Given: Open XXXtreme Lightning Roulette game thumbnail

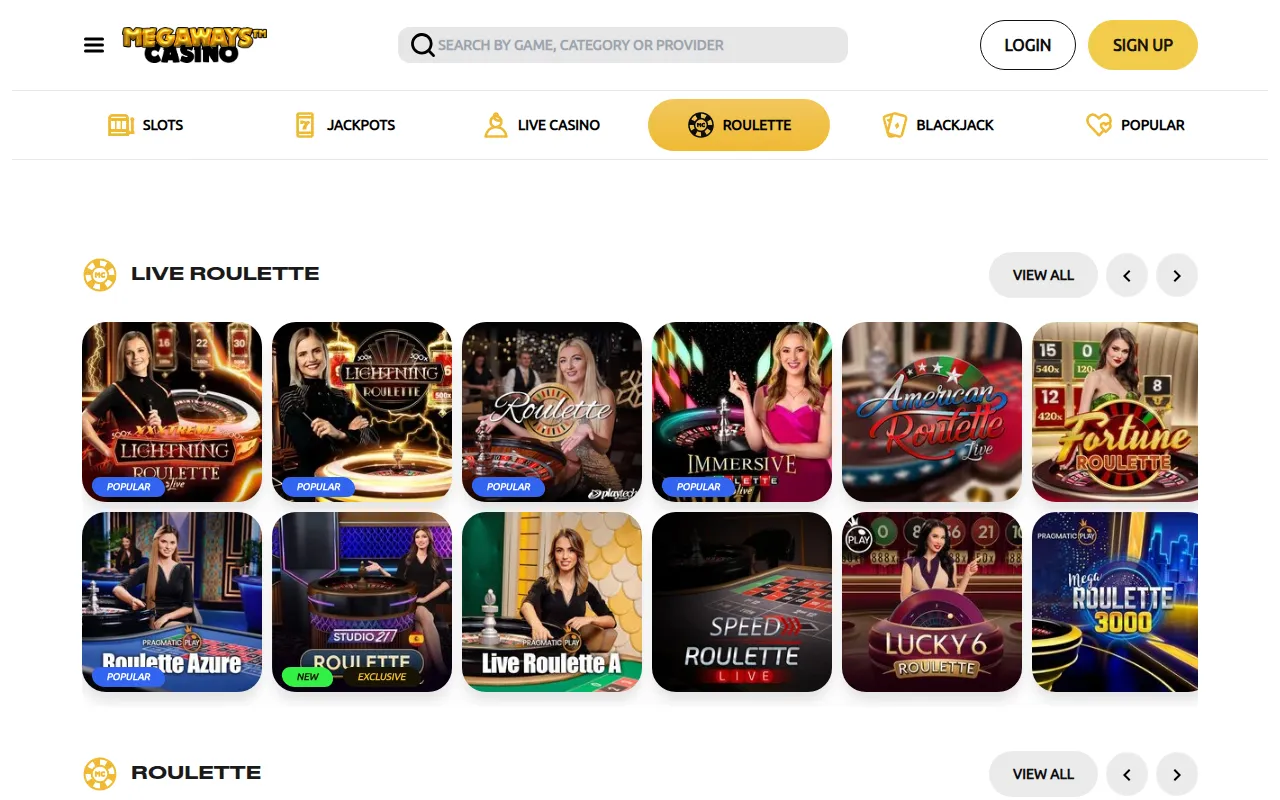Looking at the screenshot, I should pos(172,412).
